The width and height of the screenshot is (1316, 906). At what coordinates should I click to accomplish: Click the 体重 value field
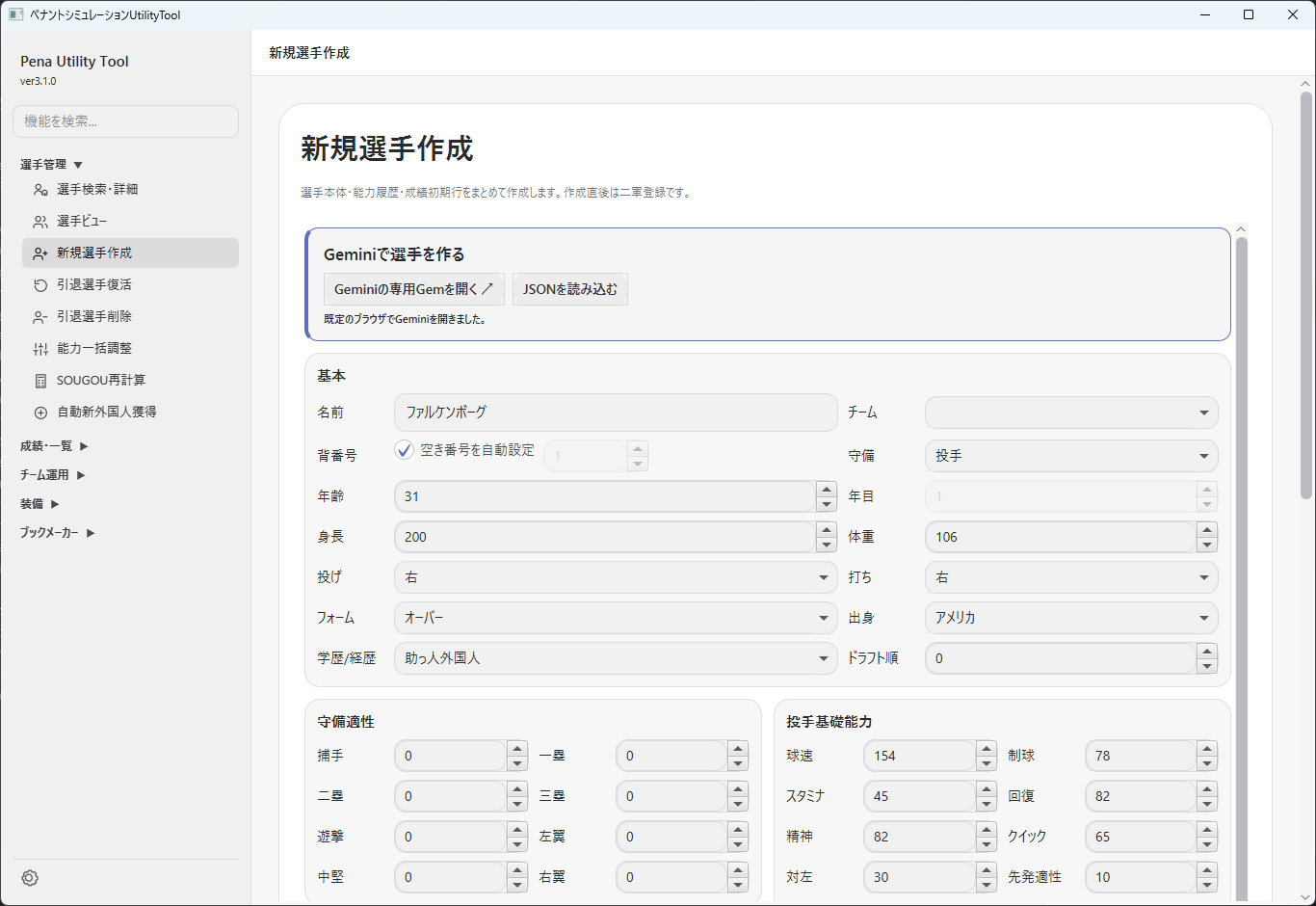tap(1061, 537)
